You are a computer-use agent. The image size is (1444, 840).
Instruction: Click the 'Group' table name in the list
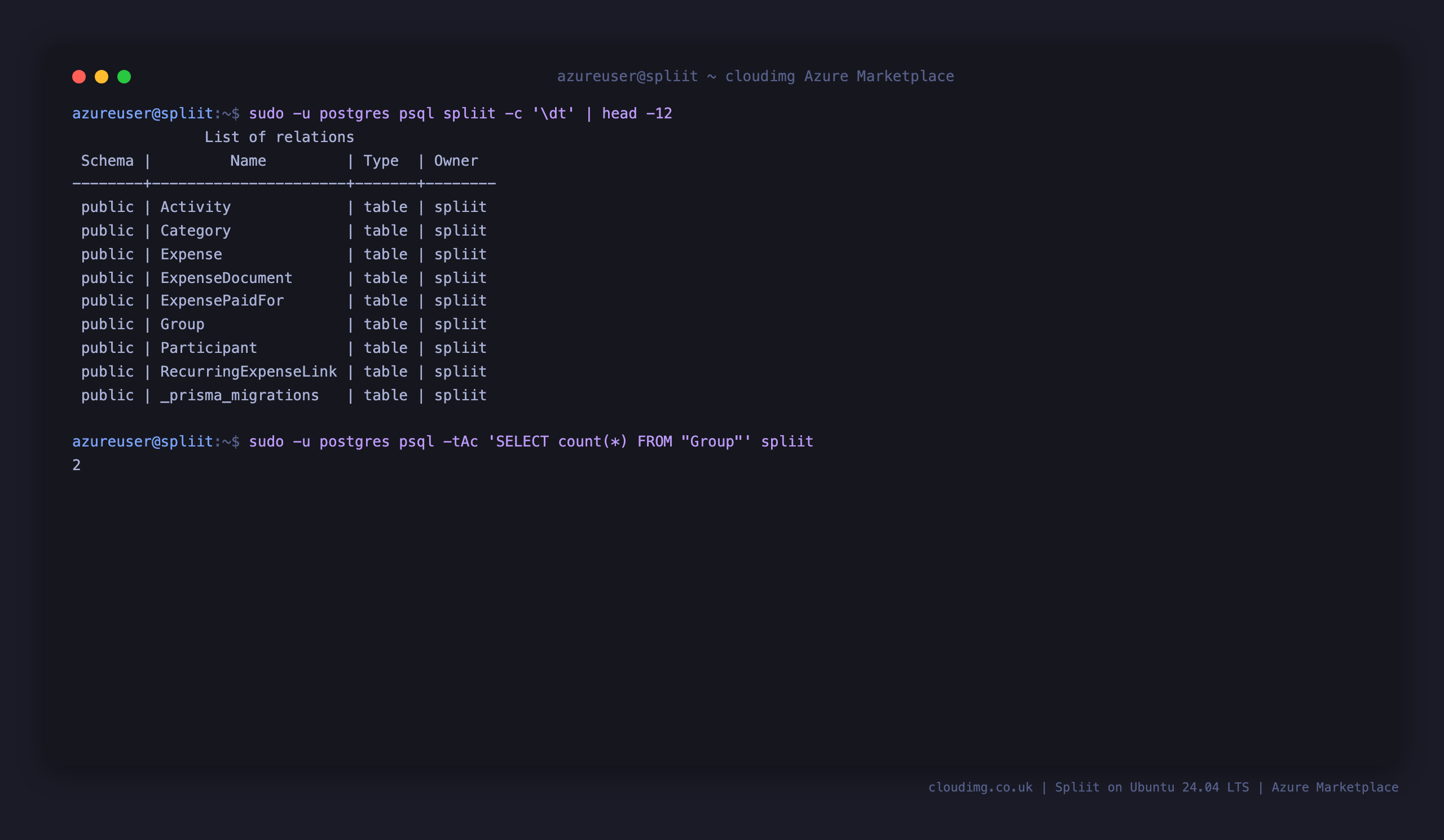(182, 324)
